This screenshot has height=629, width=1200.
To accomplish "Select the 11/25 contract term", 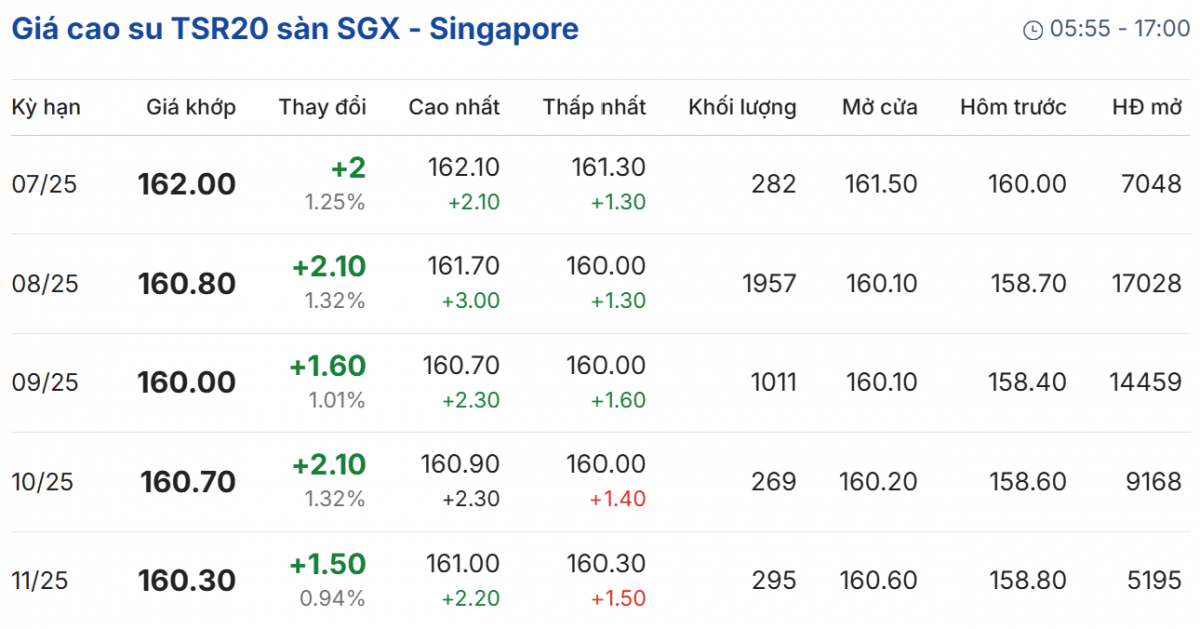I will [x=40, y=581].
